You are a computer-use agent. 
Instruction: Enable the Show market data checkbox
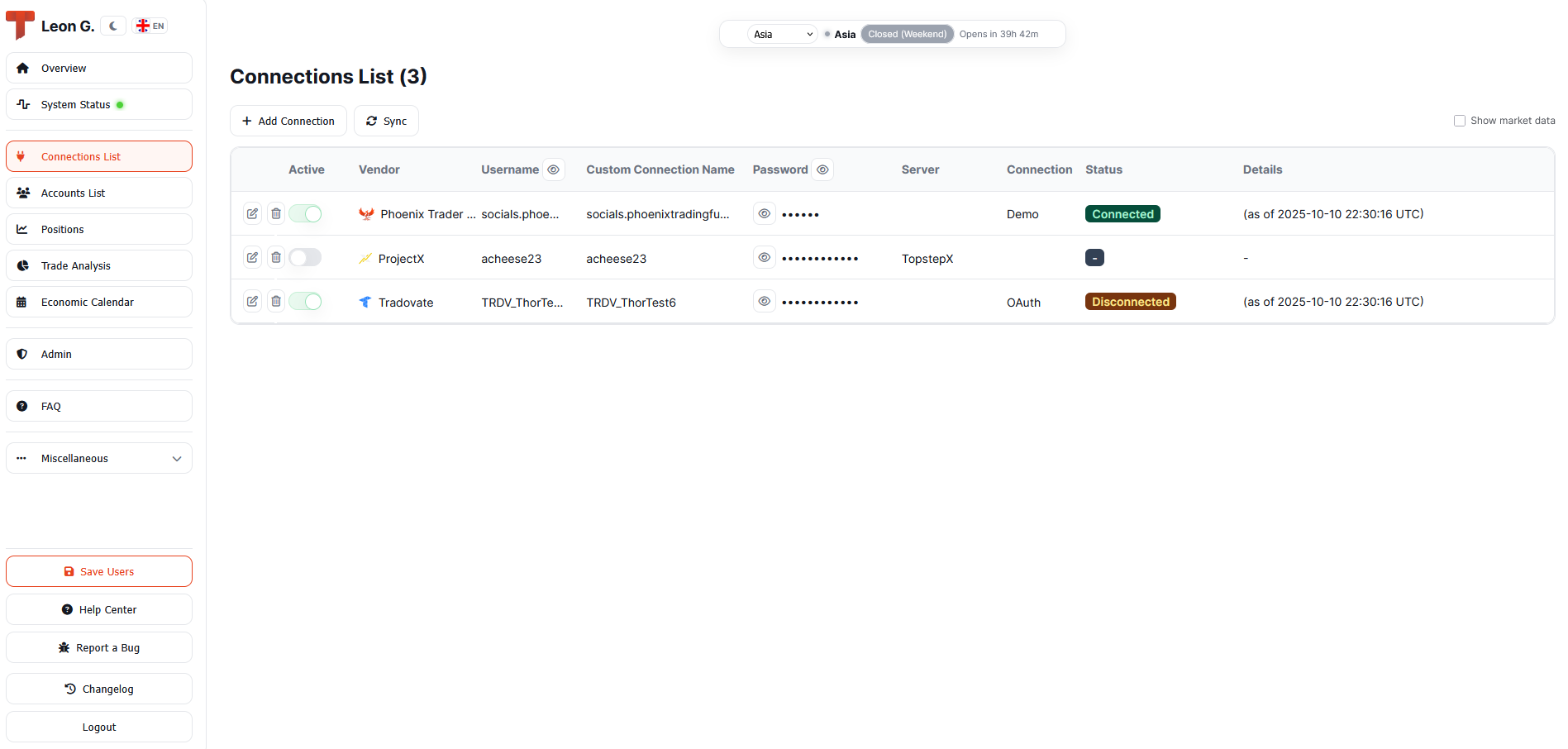point(1460,120)
